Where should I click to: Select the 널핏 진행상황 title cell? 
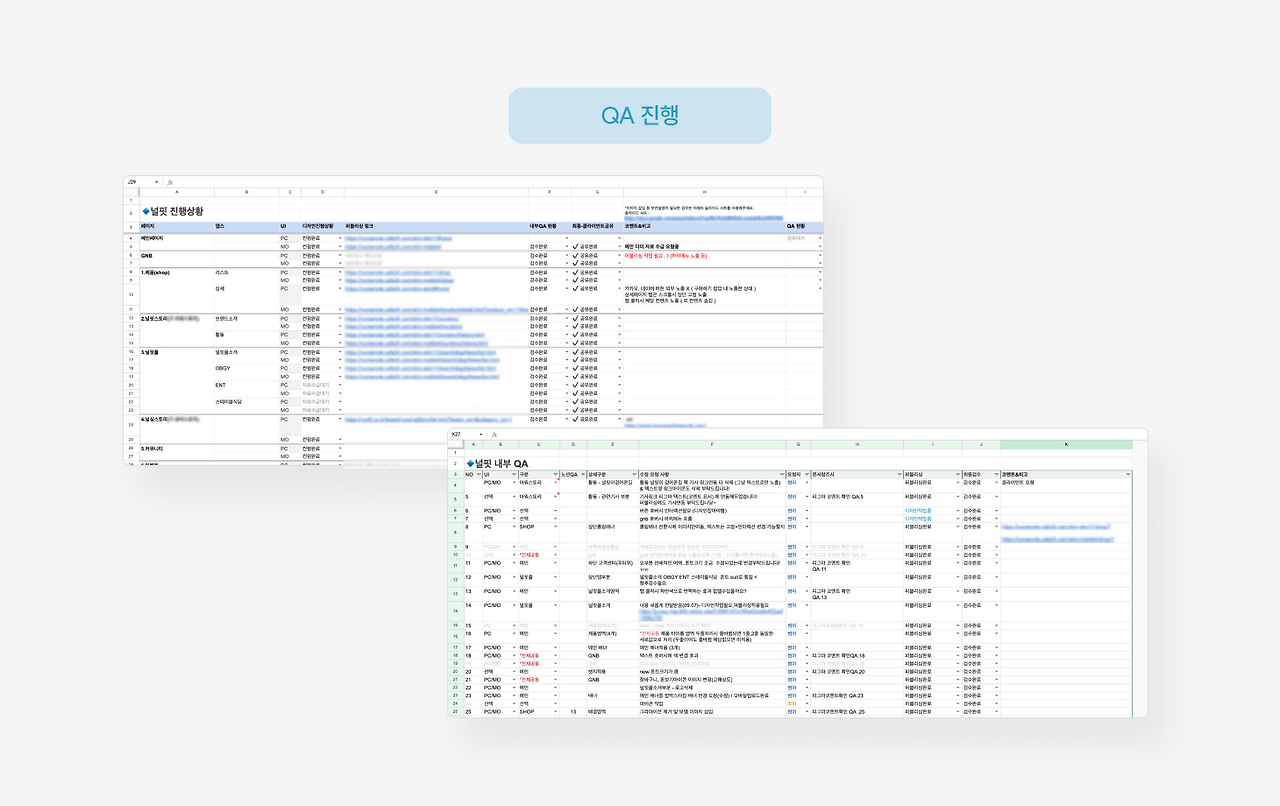(x=176, y=211)
